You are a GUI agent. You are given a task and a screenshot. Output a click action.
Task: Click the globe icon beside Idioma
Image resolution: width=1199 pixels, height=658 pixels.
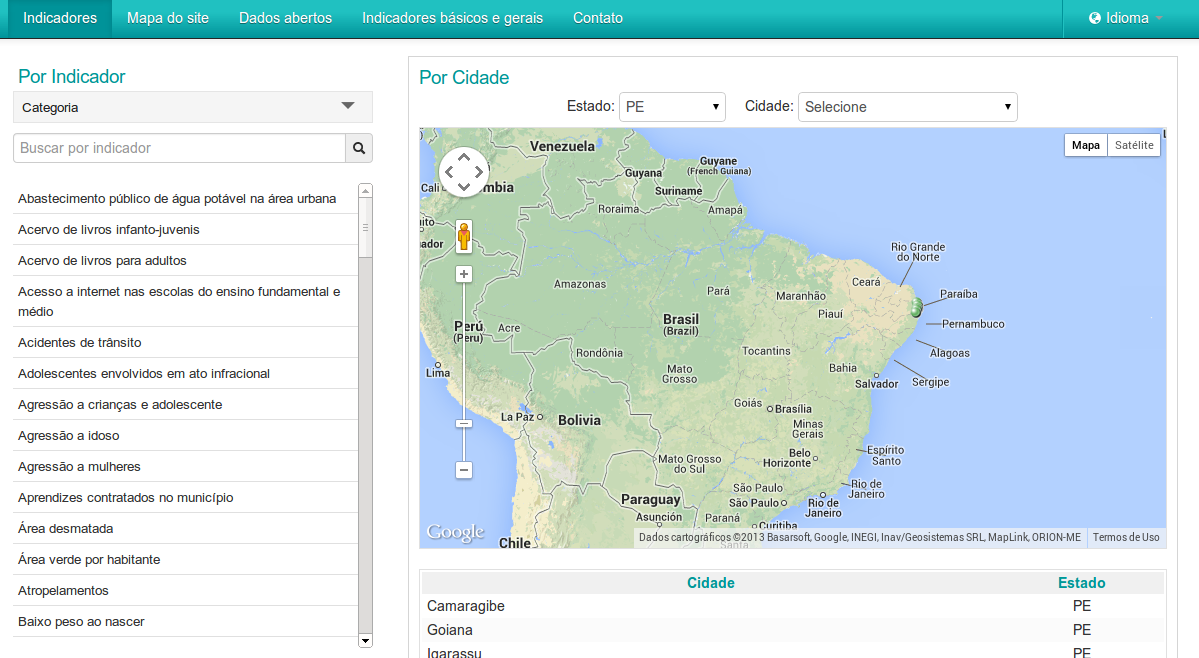point(1094,18)
